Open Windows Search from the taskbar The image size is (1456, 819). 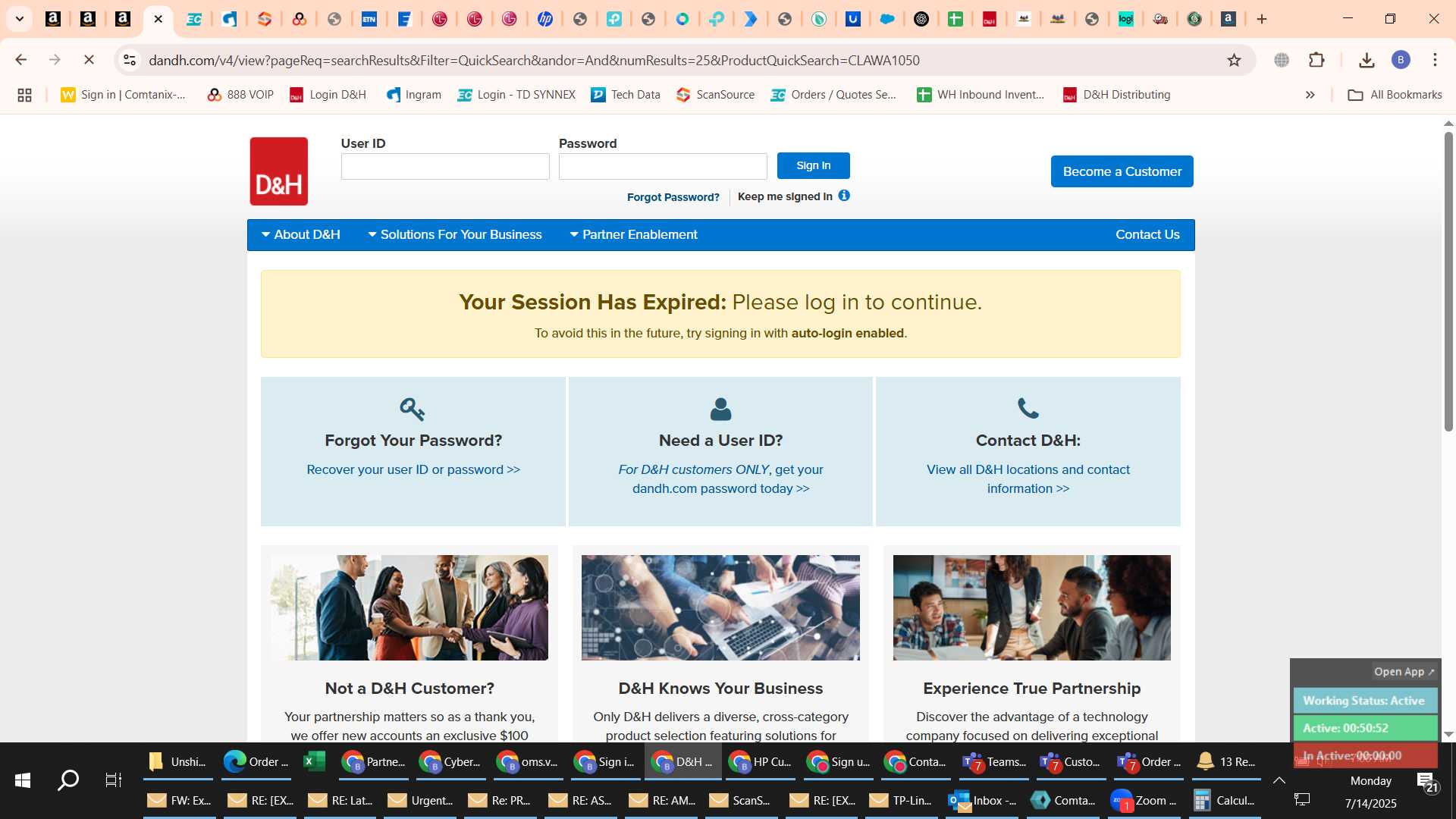pos(68,780)
